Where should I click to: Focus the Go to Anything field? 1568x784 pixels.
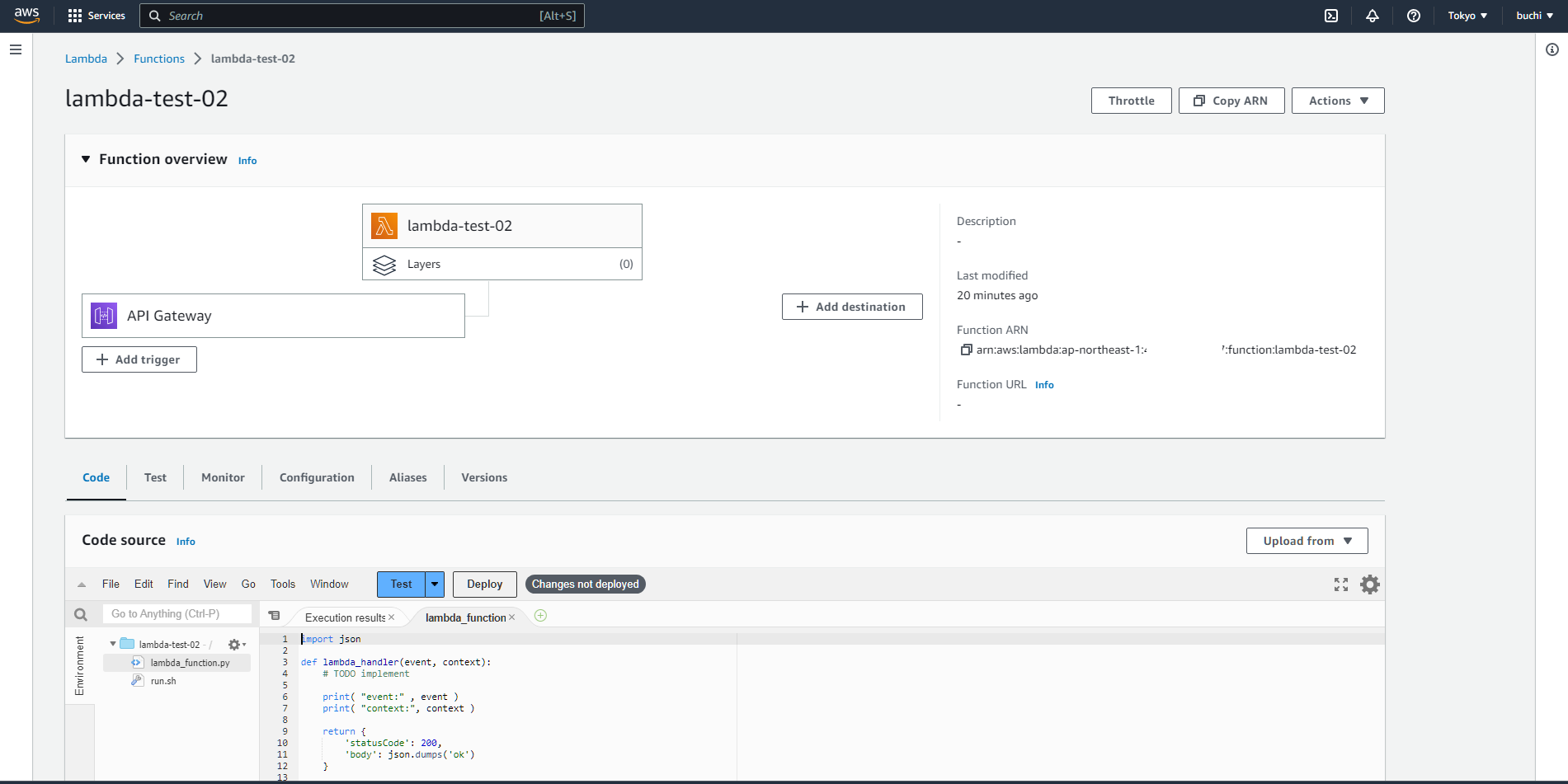pyautogui.click(x=177, y=614)
